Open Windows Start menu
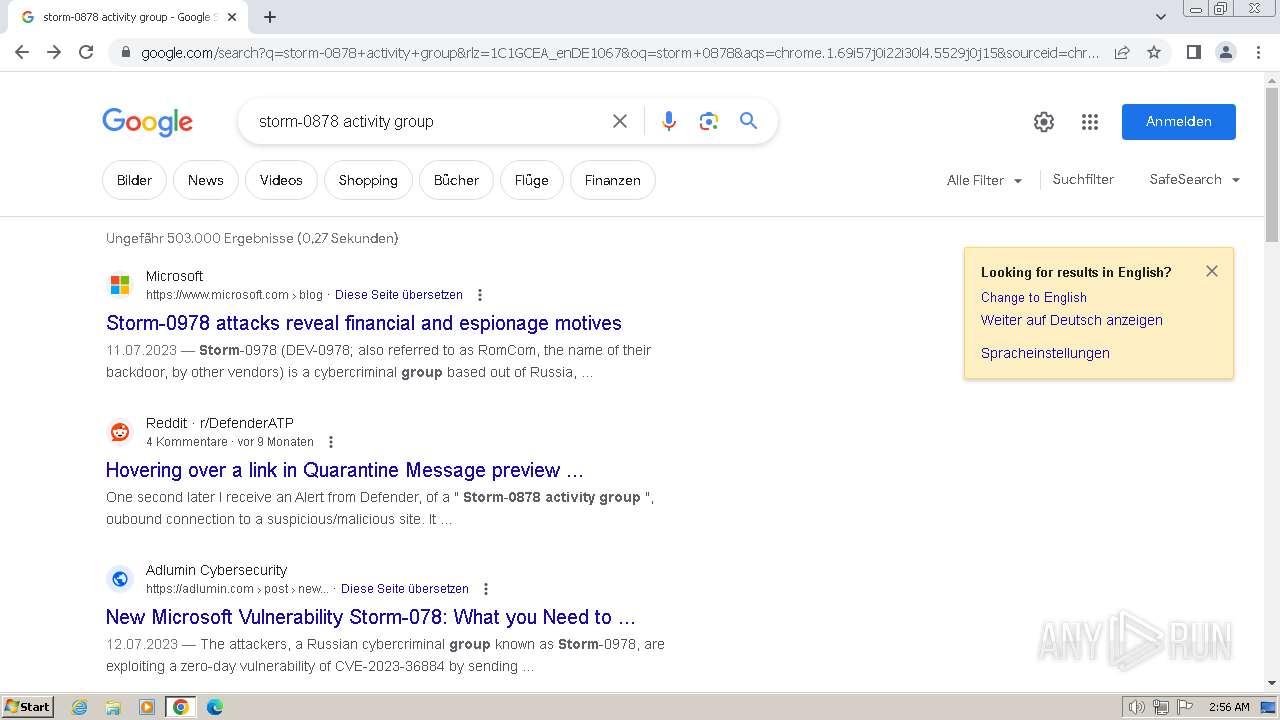This screenshot has height=720, width=1280. point(28,706)
